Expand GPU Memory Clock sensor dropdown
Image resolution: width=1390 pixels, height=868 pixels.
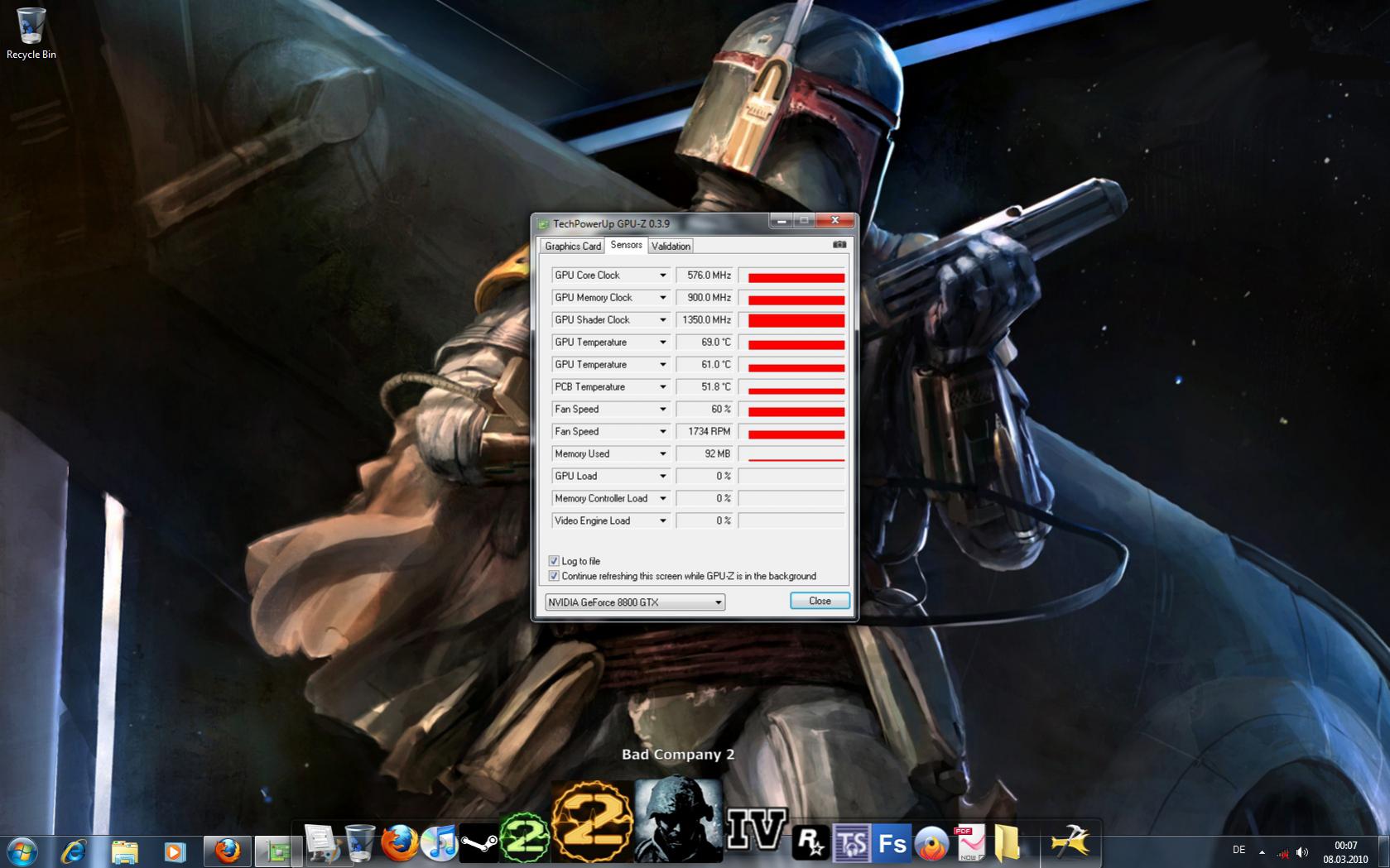point(662,298)
